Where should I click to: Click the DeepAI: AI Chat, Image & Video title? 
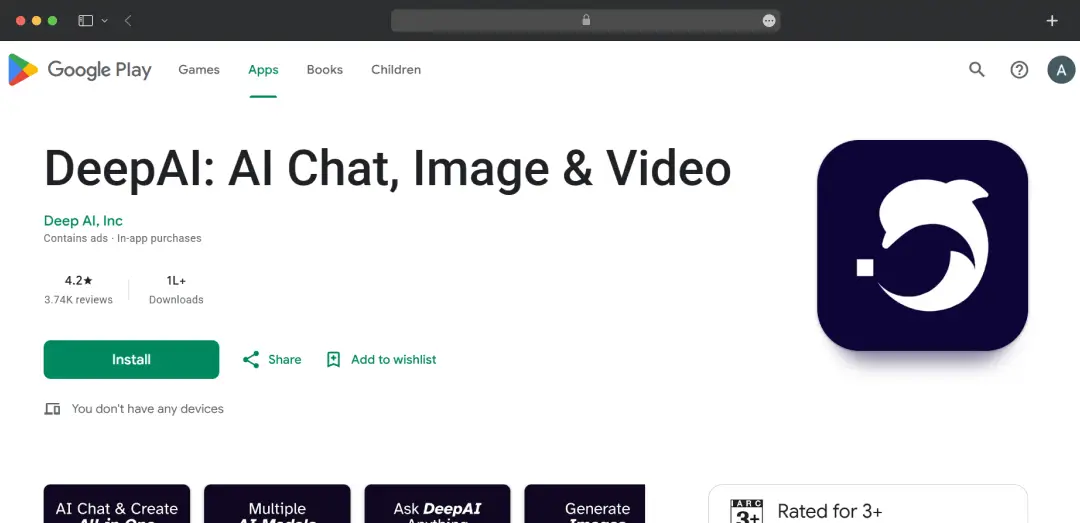pos(387,169)
